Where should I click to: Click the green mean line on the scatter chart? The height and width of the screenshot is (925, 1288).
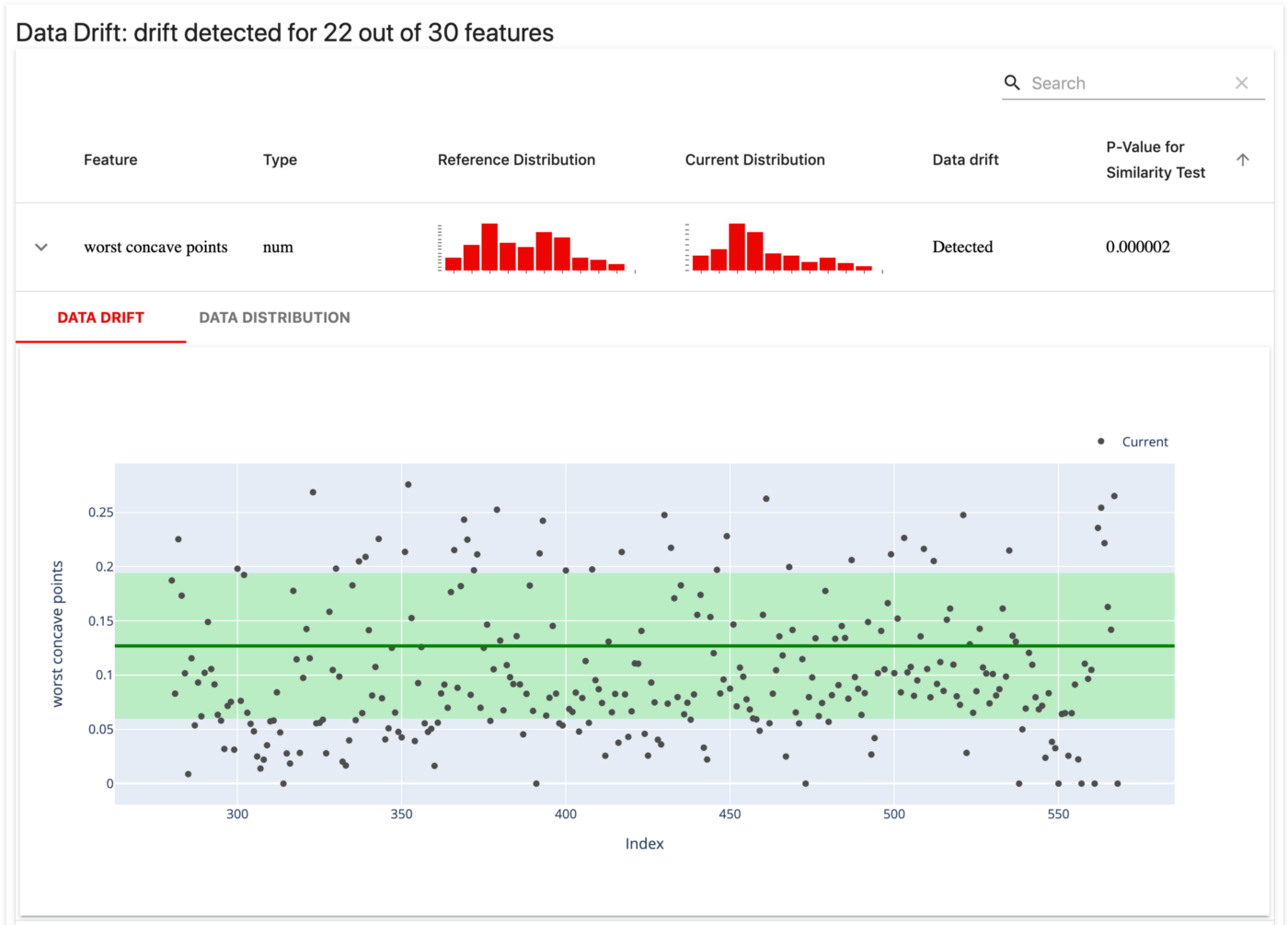point(644,645)
